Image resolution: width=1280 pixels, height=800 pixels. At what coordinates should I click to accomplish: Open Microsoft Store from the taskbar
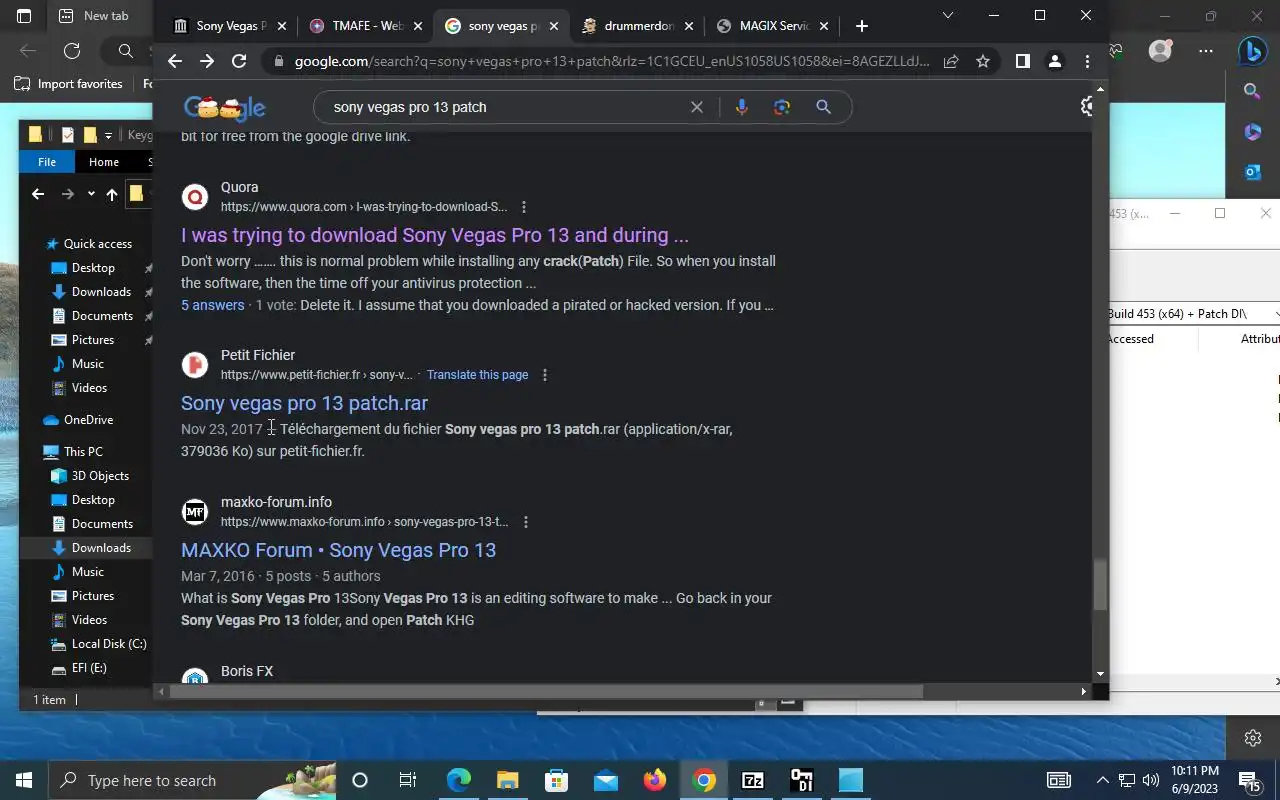pyautogui.click(x=556, y=780)
